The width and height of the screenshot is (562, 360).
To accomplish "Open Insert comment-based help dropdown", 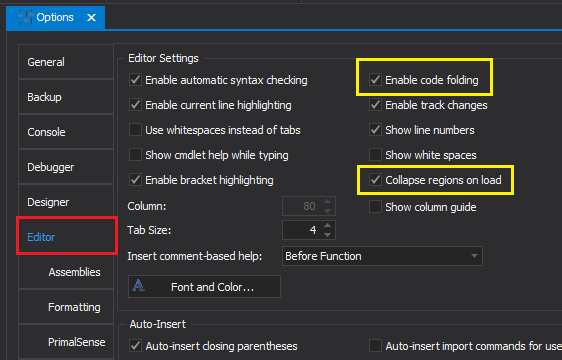I will (x=382, y=256).
